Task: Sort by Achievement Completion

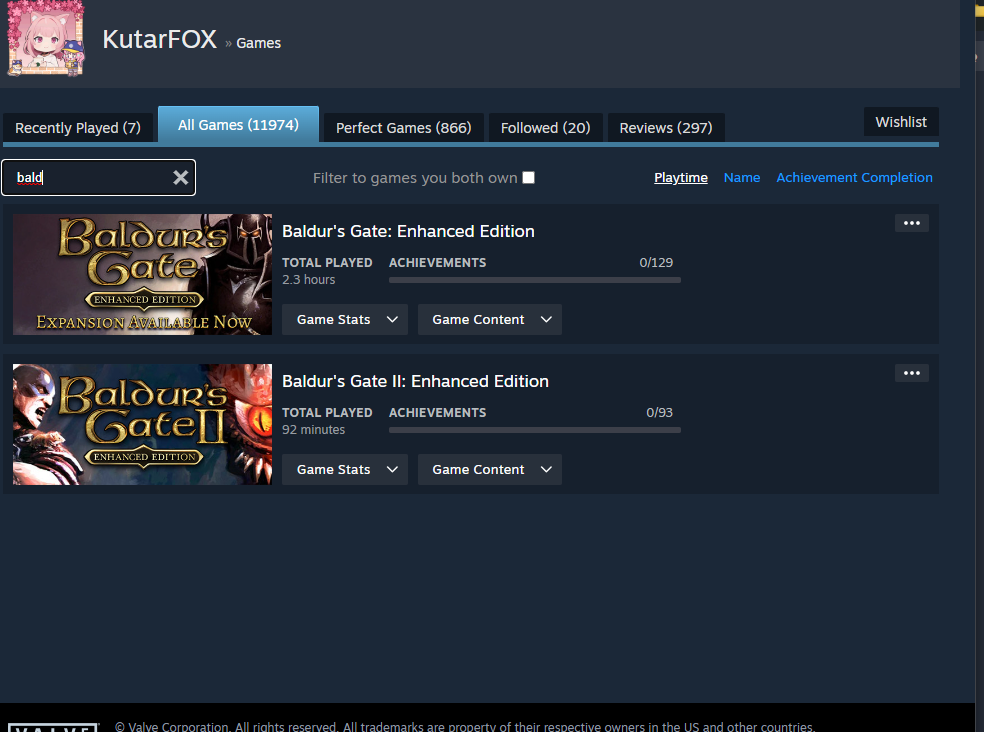Action: [x=854, y=178]
